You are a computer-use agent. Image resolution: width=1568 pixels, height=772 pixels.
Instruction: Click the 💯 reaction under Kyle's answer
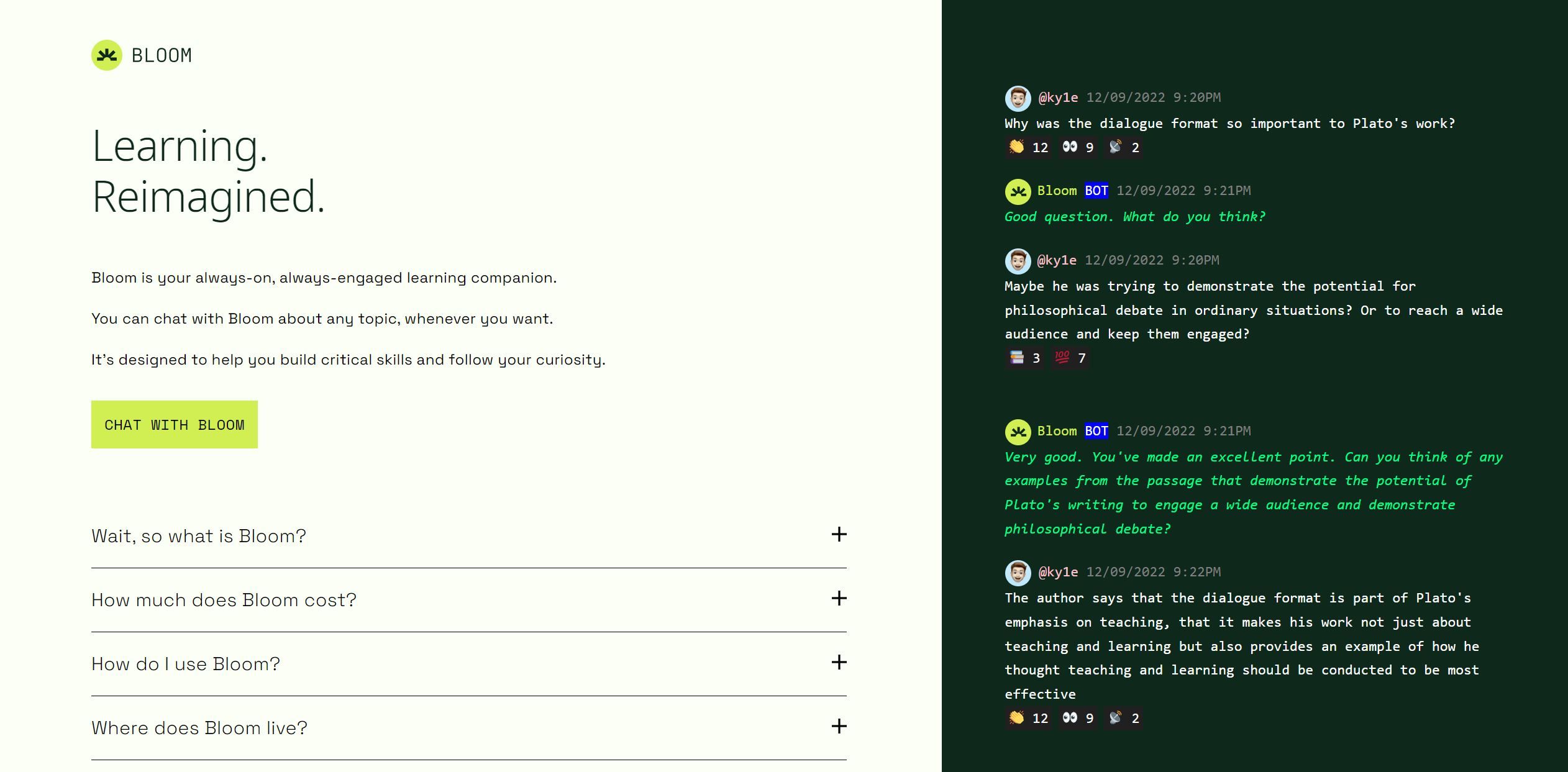point(1070,358)
